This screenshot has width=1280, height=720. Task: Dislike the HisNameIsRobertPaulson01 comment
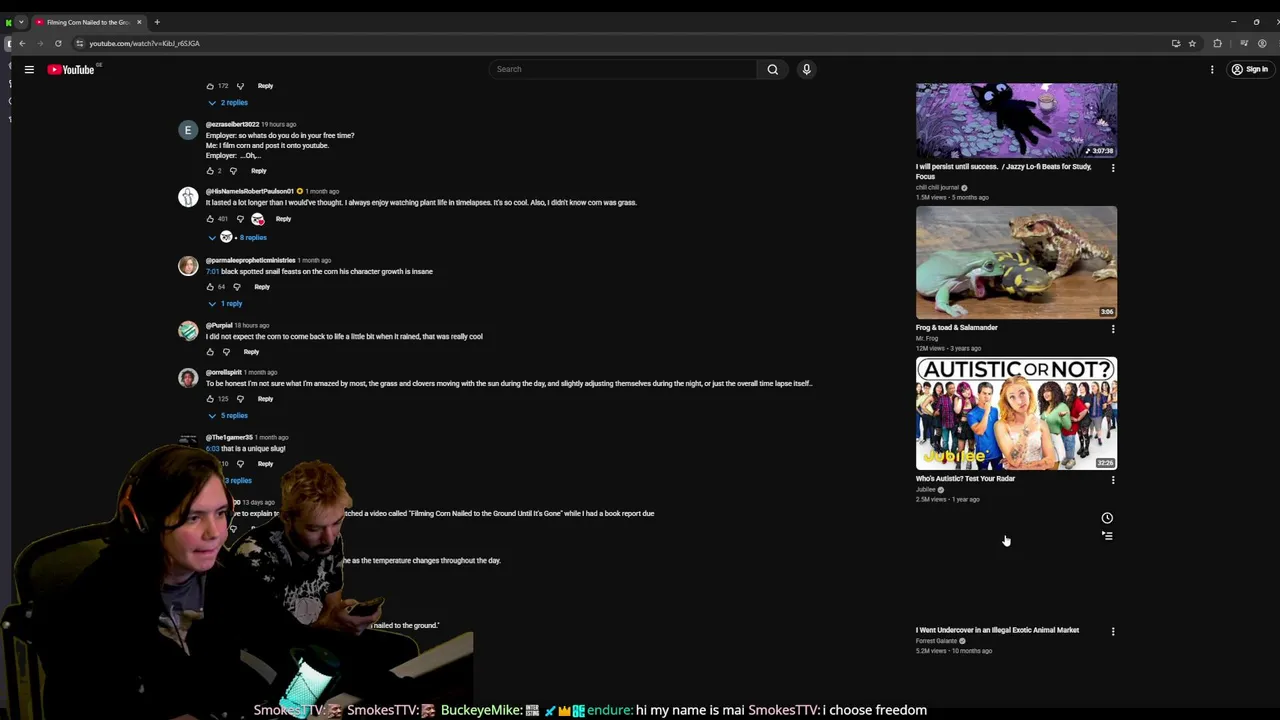coord(240,219)
